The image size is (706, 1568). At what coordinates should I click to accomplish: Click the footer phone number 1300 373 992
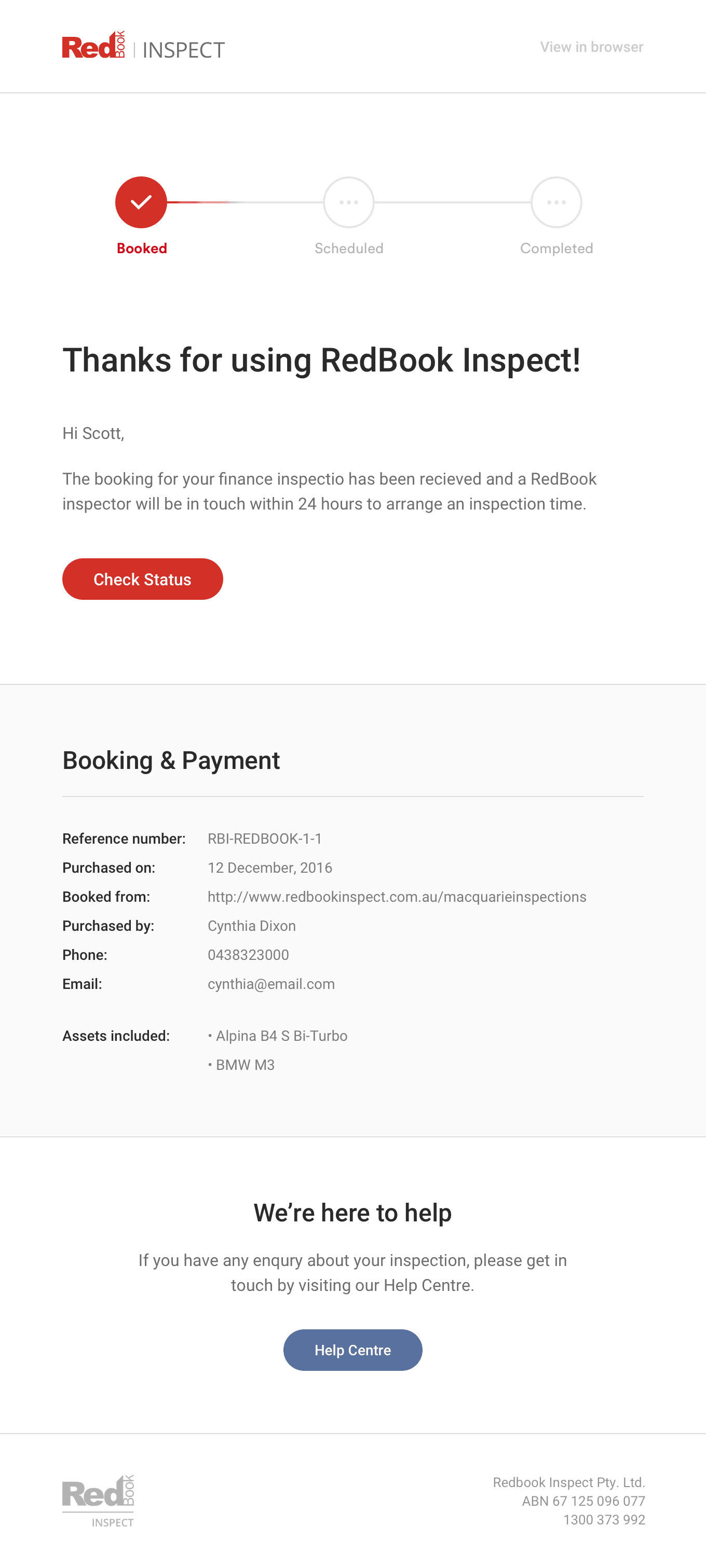point(604,1519)
